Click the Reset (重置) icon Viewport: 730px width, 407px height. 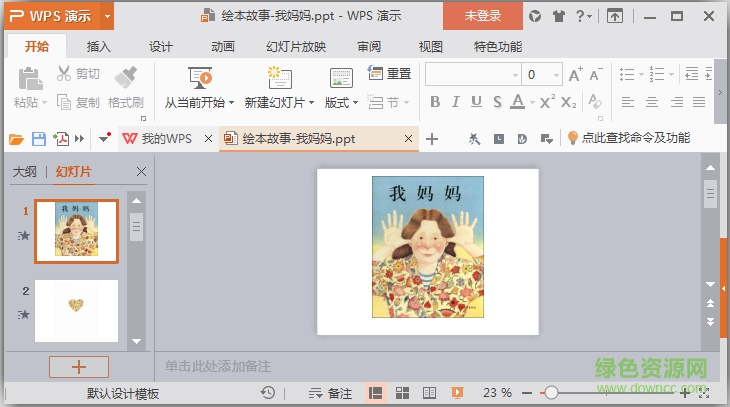point(375,73)
